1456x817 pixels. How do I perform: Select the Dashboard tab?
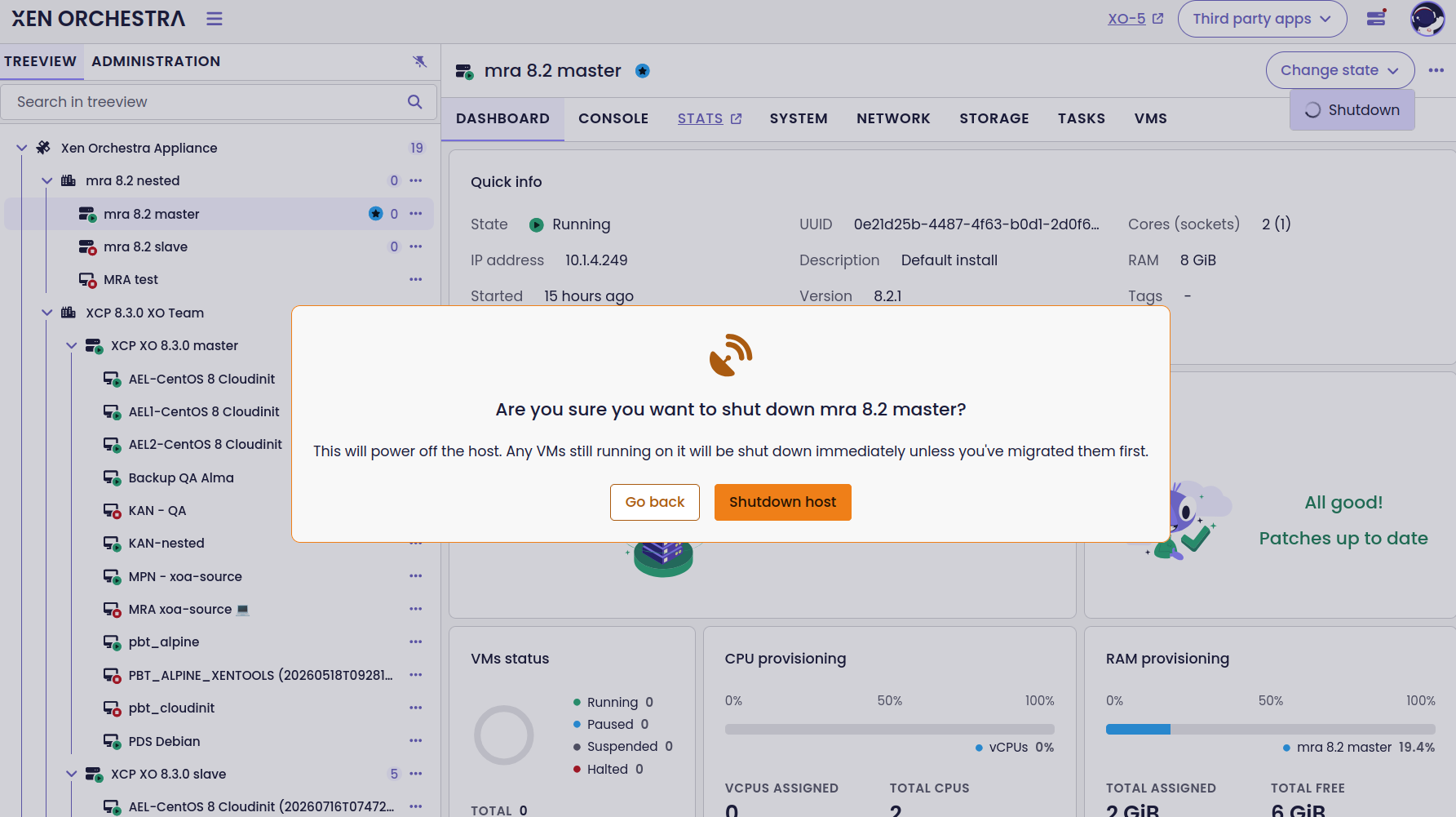pos(502,118)
